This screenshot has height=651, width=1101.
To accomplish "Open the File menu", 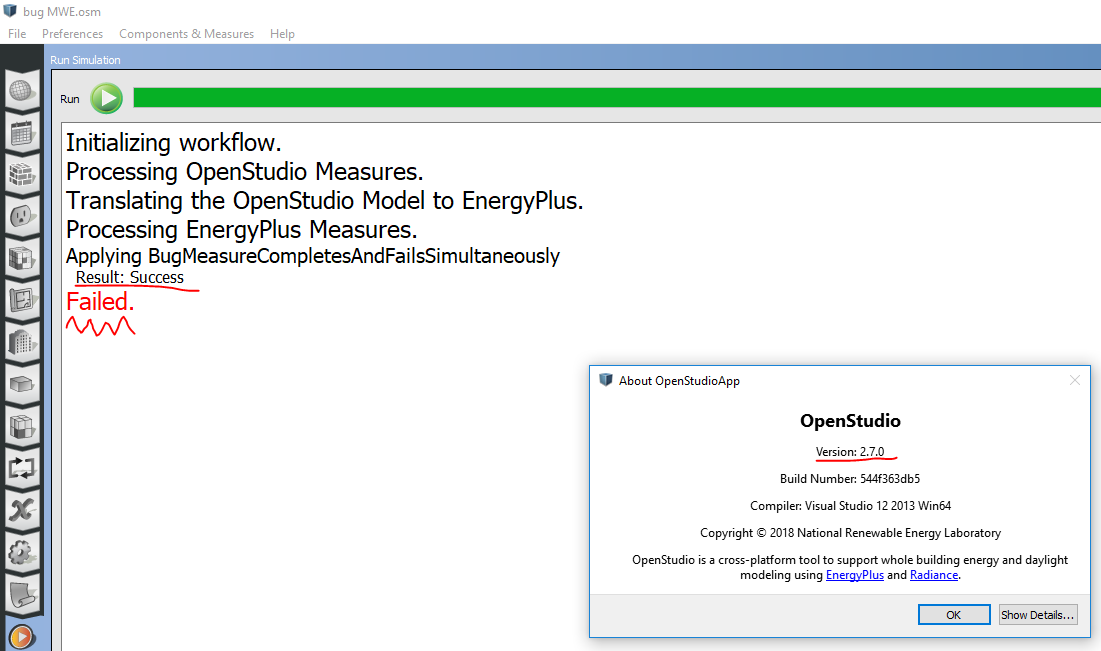I will pyautogui.click(x=16, y=33).
